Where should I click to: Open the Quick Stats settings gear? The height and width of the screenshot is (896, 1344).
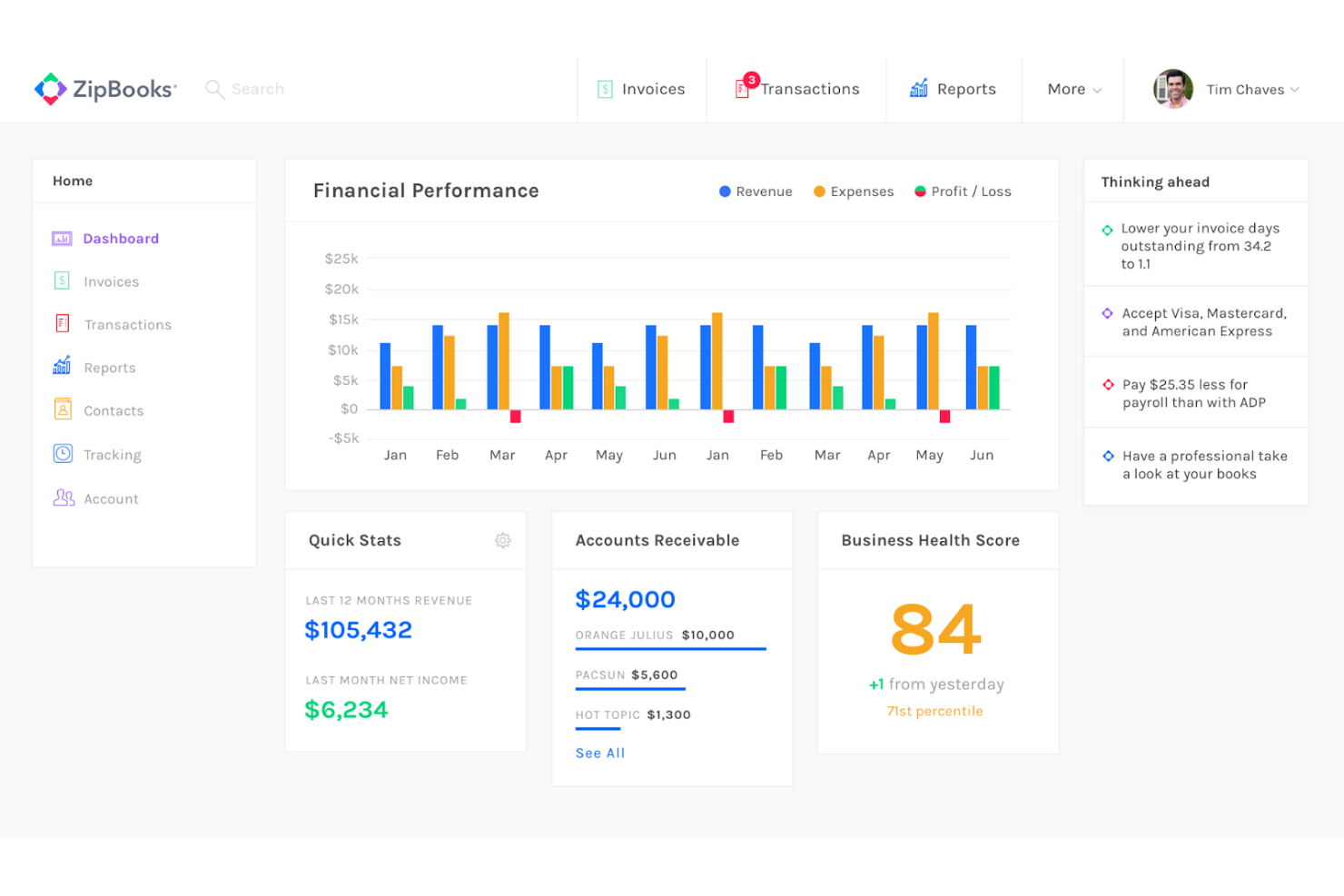503,540
